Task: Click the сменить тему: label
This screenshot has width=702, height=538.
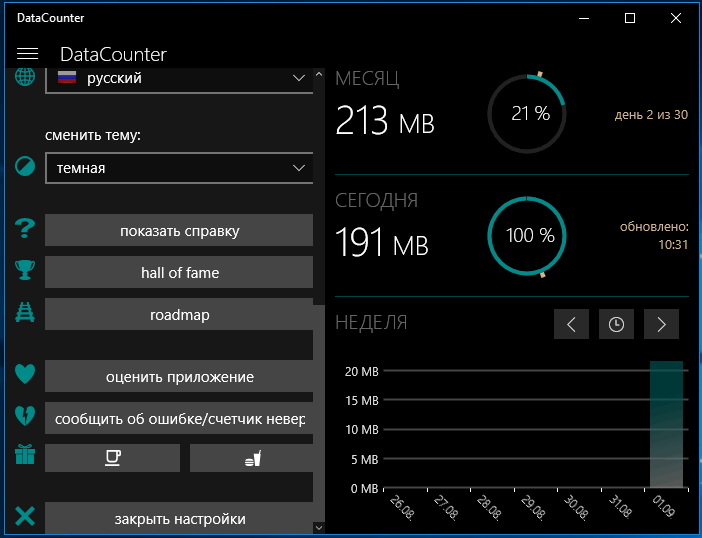Action: tap(93, 135)
